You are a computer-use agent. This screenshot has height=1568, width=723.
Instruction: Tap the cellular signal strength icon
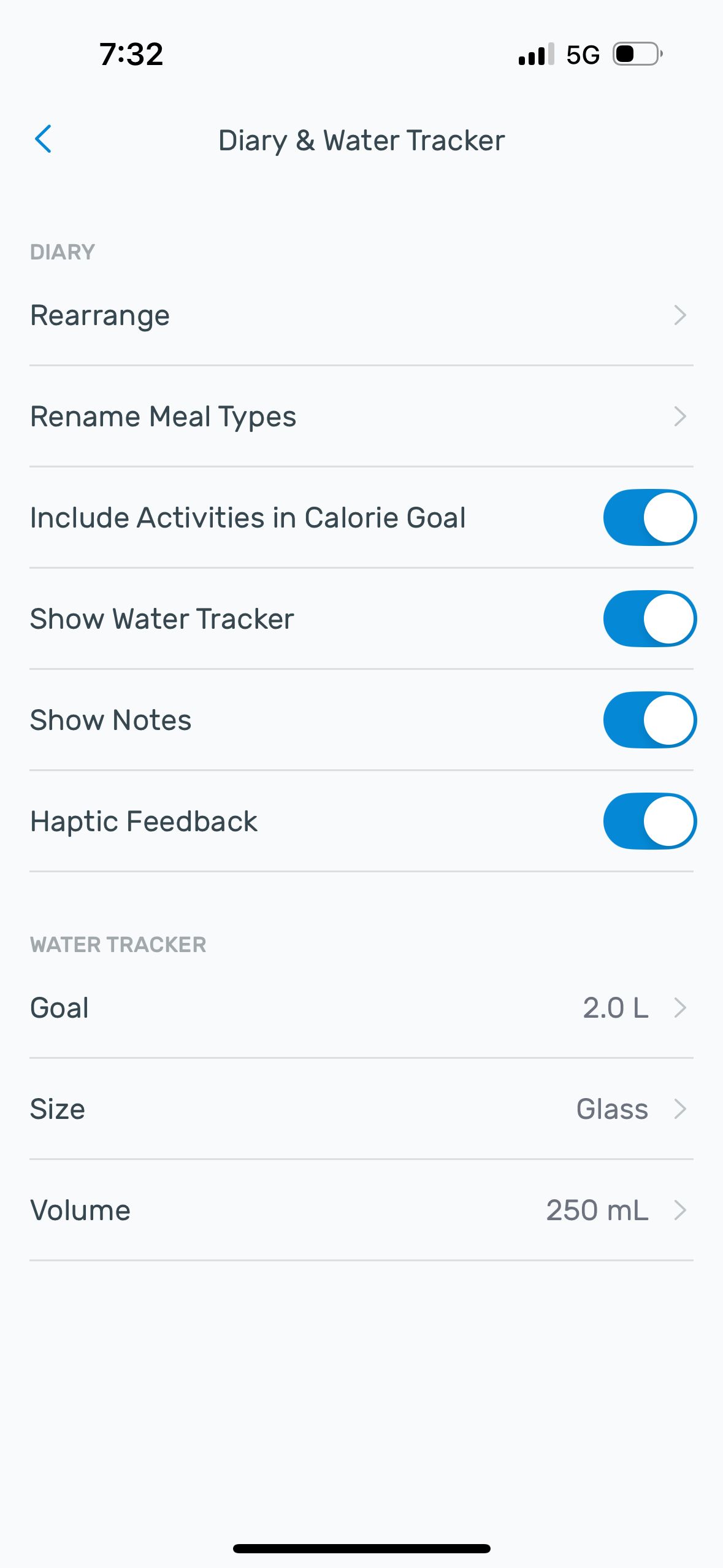[536, 55]
